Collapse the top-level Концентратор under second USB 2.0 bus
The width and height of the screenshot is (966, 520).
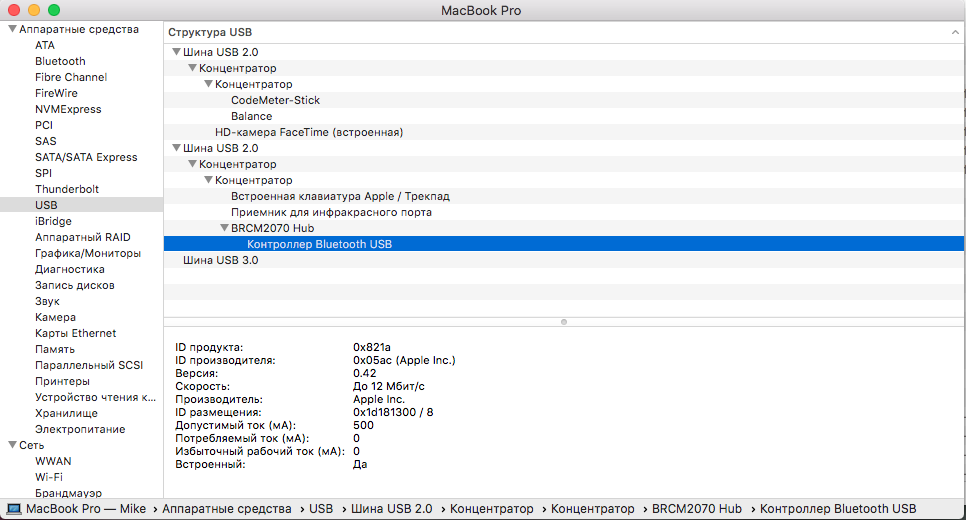pyautogui.click(x=192, y=164)
